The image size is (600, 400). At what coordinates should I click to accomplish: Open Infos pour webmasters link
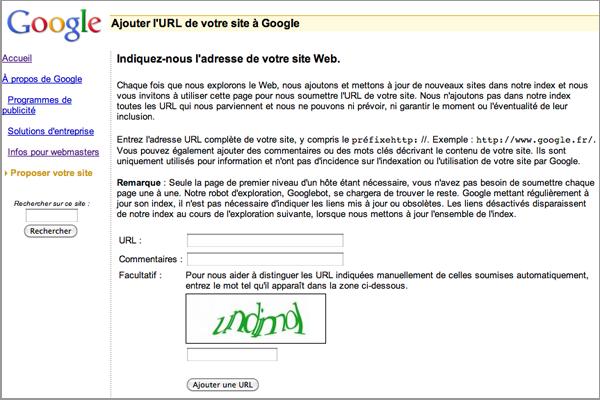click(53, 152)
